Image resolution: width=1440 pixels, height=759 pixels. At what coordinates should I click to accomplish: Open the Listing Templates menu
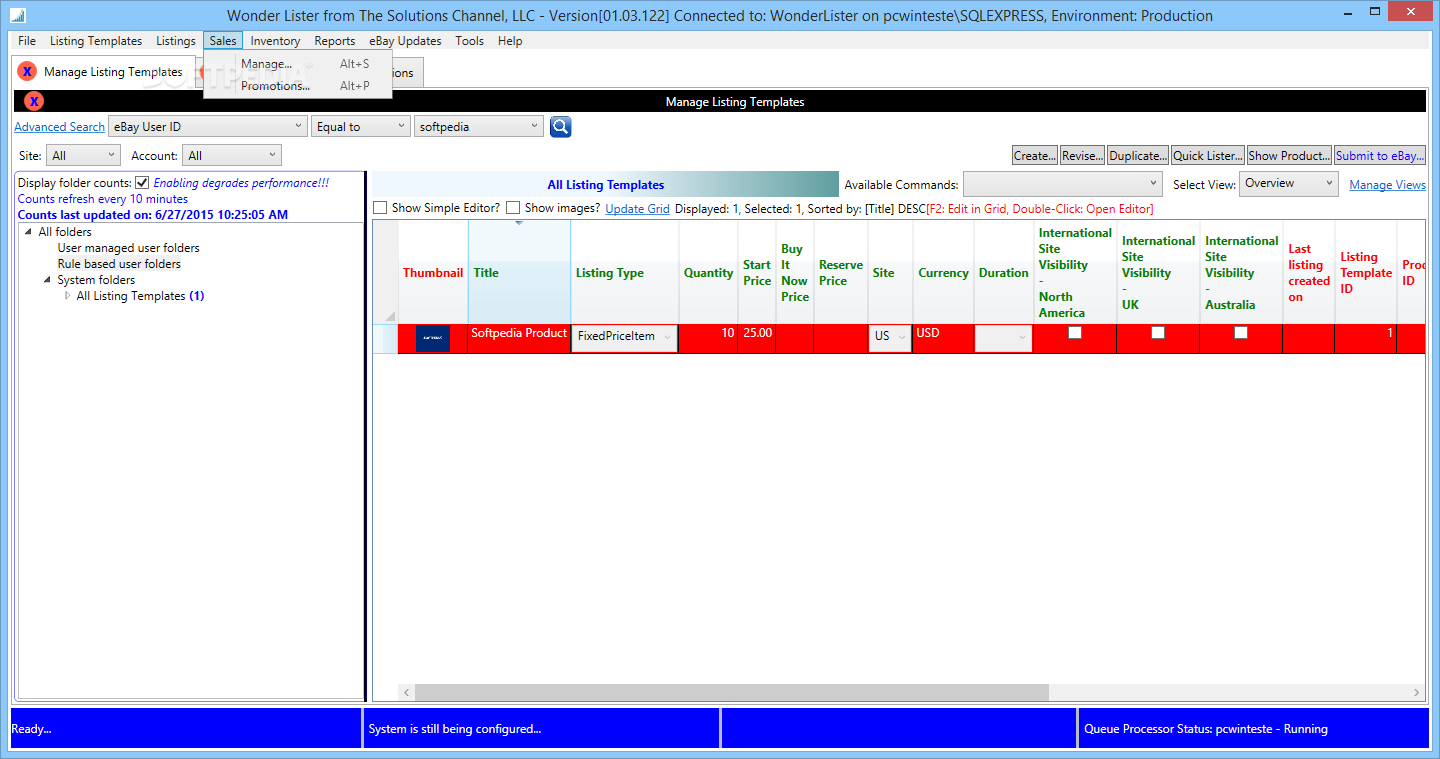click(96, 41)
